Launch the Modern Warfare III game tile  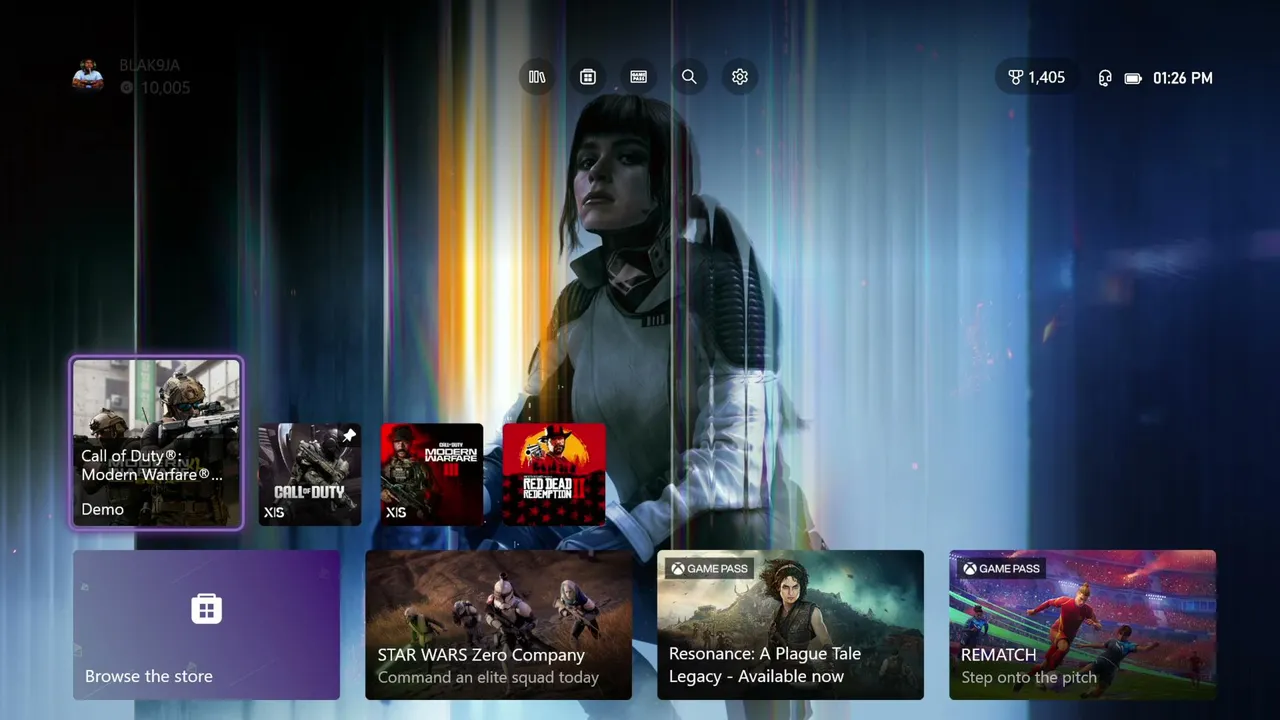(x=432, y=474)
